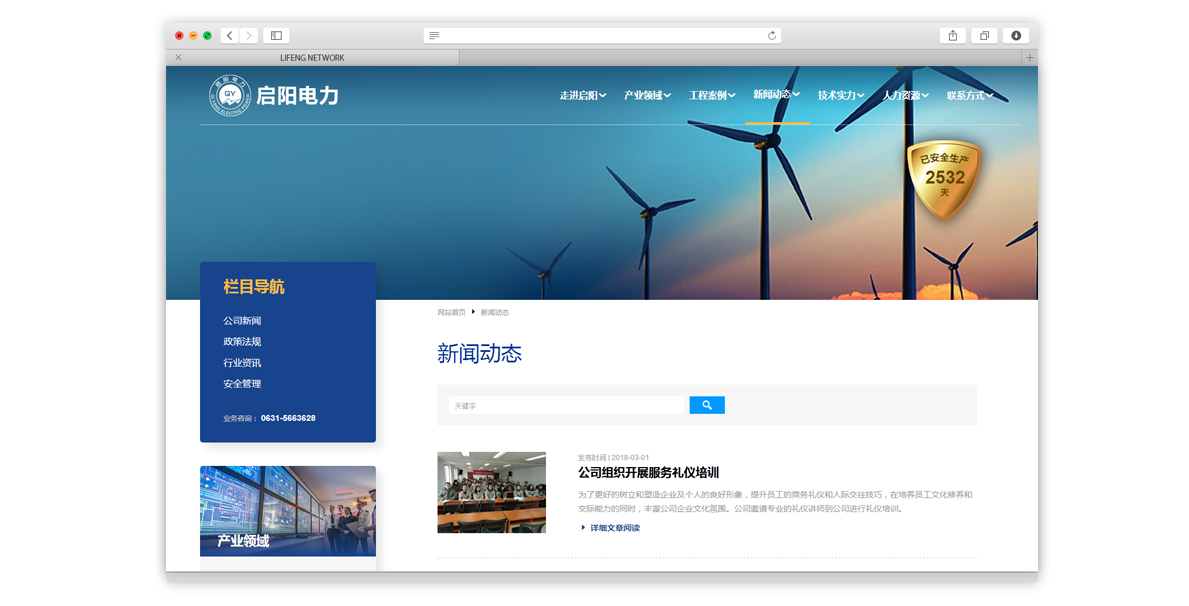Viewport: 1189px width, 606px height.
Task: Click the 新闻动态 page heading
Action: click(479, 353)
